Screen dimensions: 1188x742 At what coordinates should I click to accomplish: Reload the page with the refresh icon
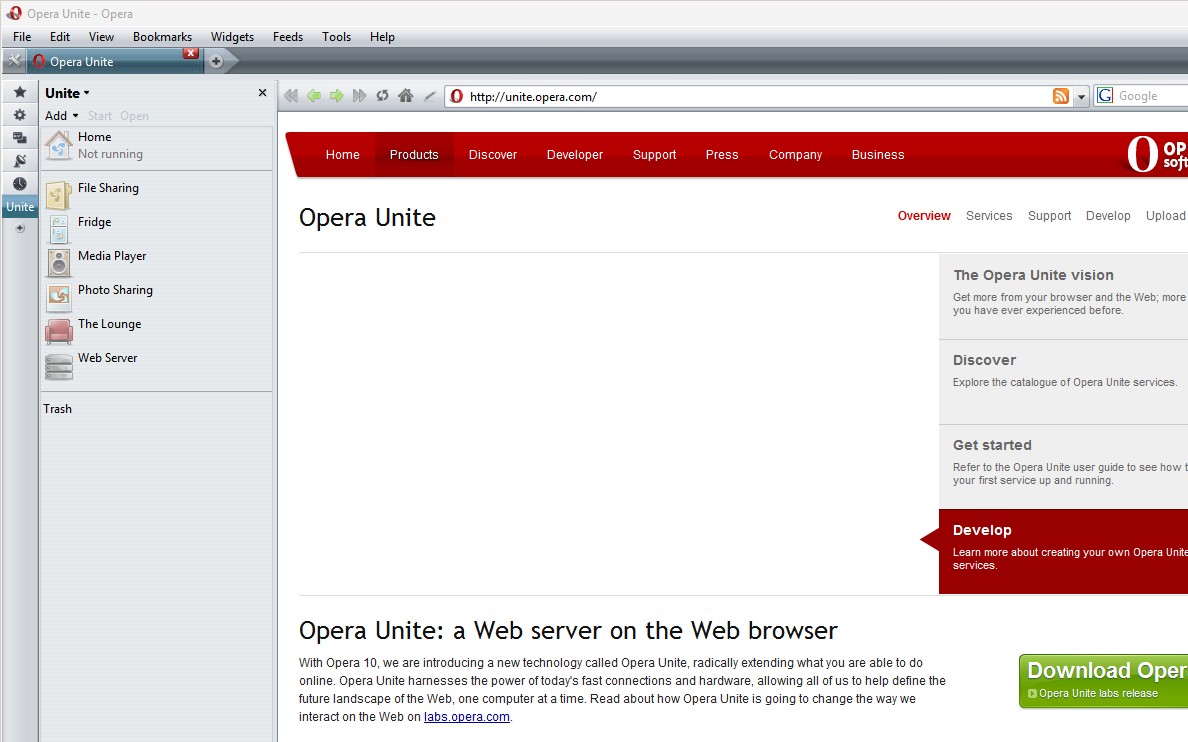[x=382, y=96]
